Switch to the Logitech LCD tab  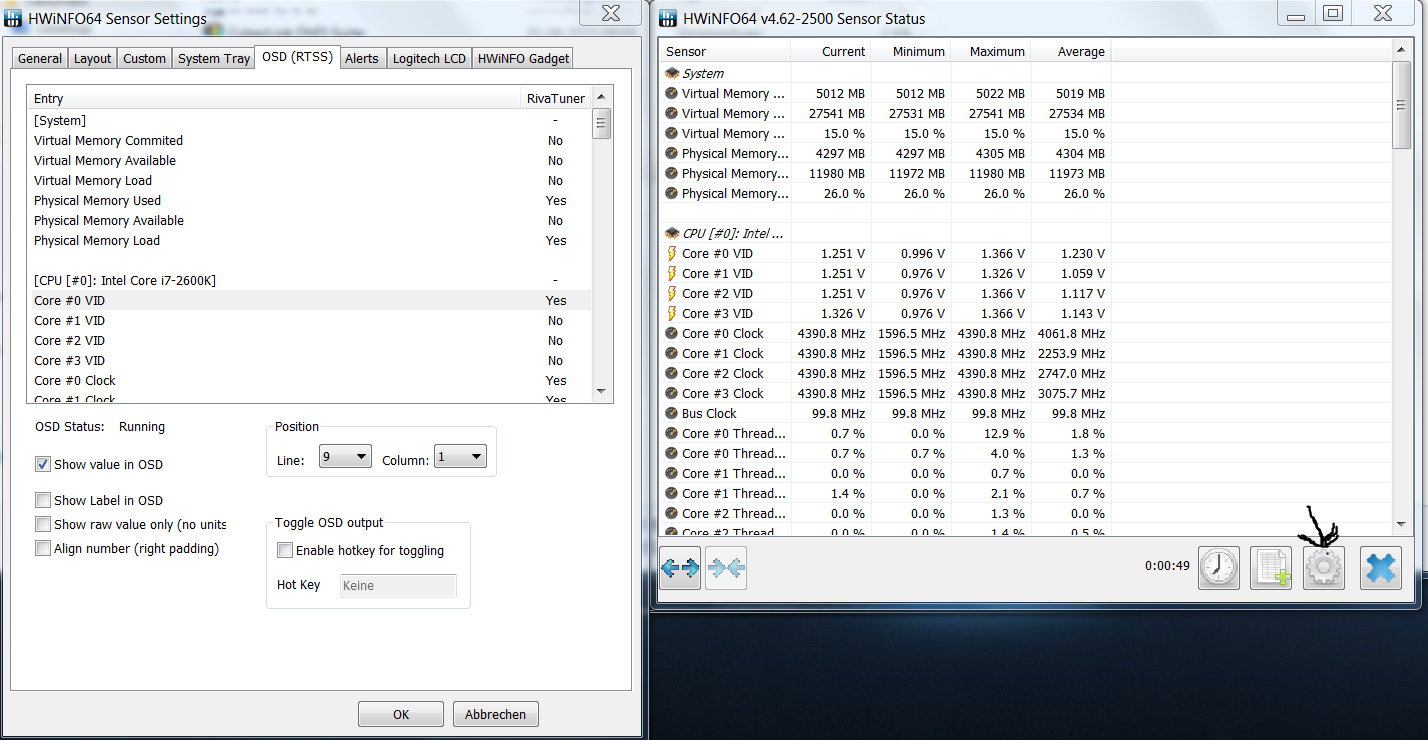(x=429, y=59)
